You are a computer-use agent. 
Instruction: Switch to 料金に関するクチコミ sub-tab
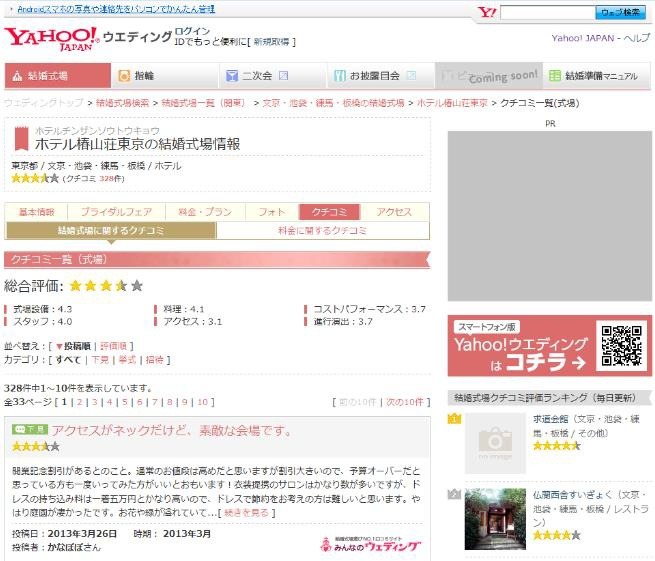pyautogui.click(x=322, y=231)
